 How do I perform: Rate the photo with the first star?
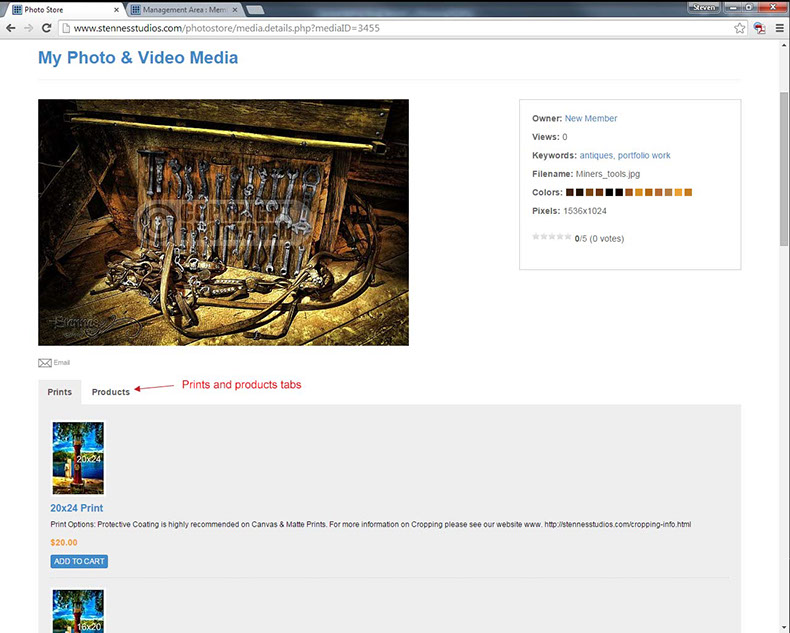point(536,236)
